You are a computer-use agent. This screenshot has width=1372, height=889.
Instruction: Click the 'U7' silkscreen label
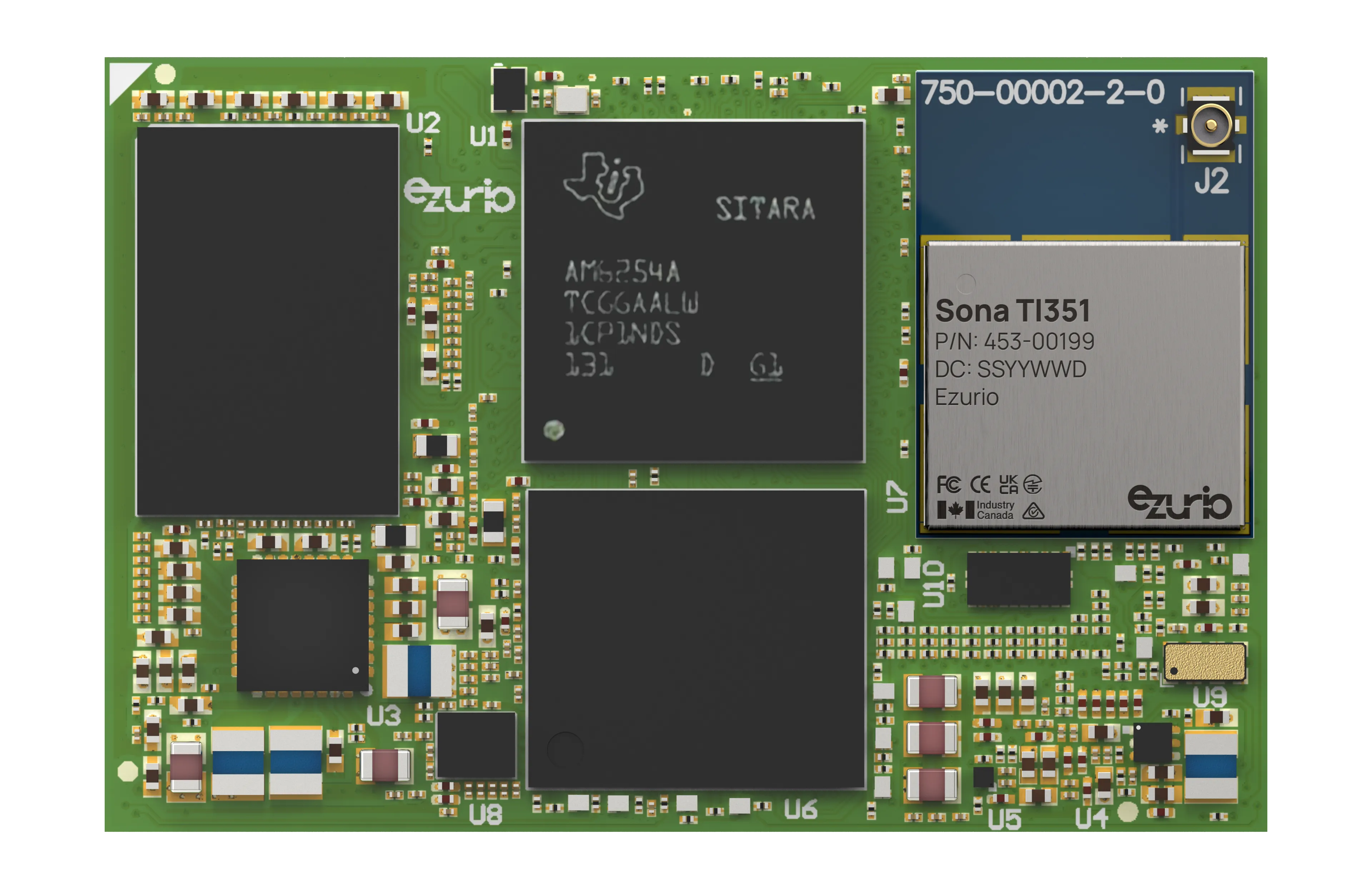(896, 496)
